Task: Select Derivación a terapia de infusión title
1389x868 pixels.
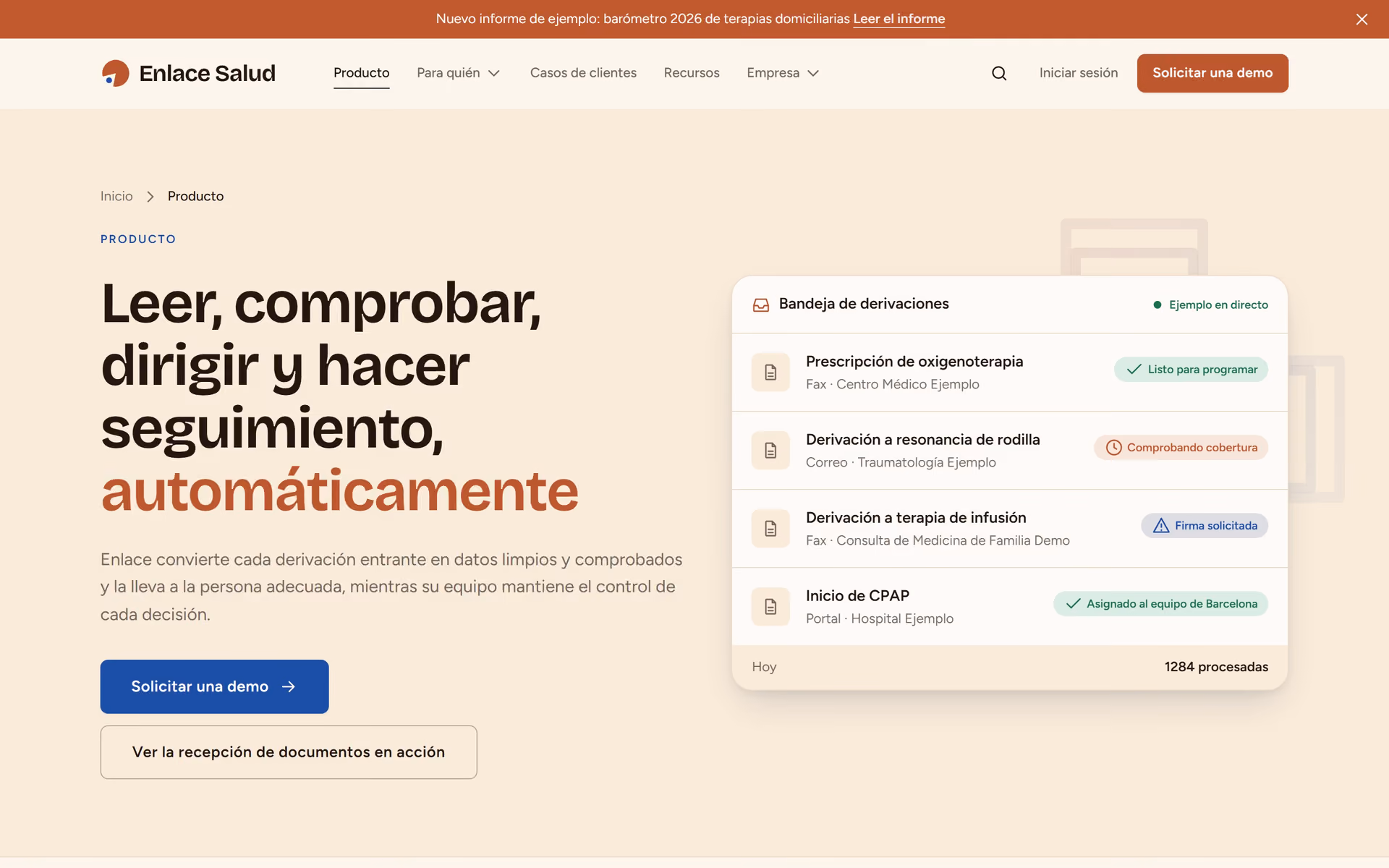Action: (x=916, y=518)
